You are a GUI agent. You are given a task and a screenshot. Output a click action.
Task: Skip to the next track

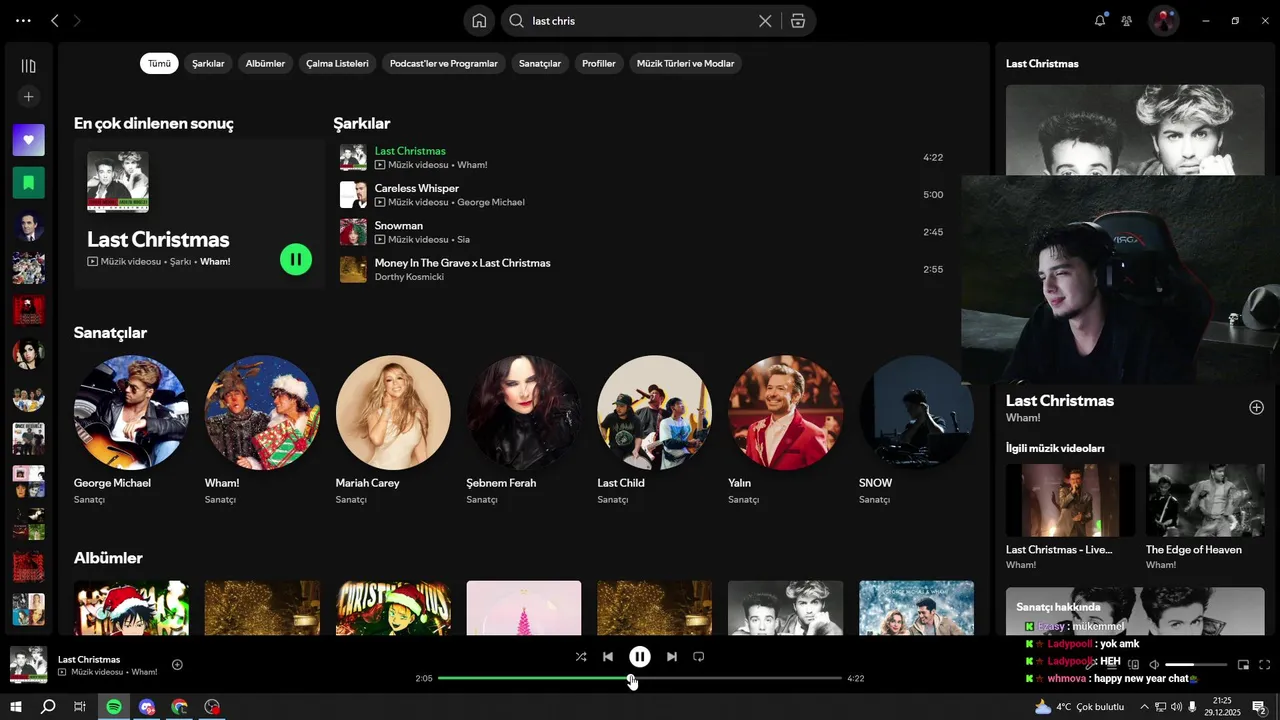672,657
